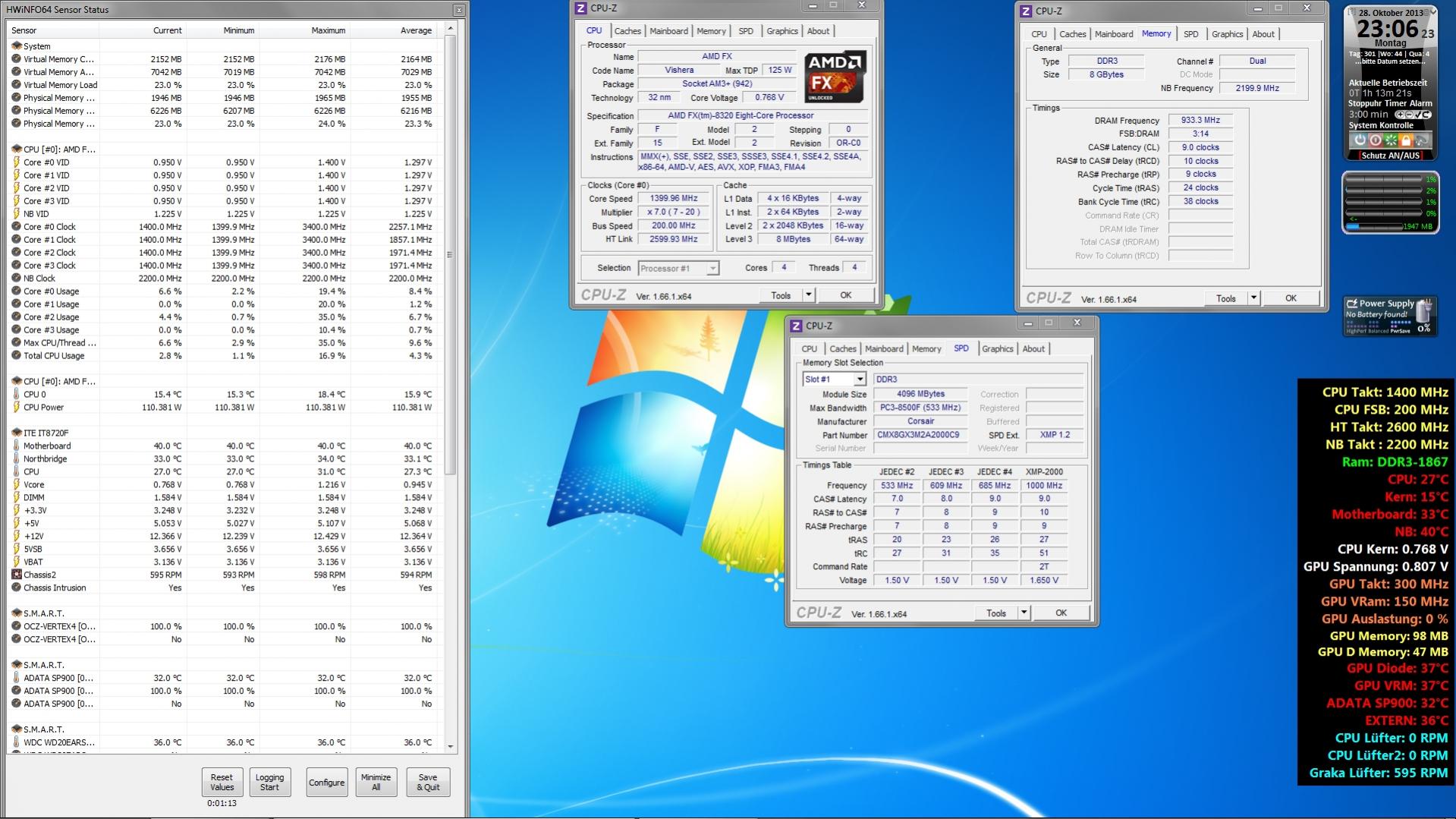Click the scroll-down arrow of the sensor list
1456x819 pixels.
click(450, 747)
